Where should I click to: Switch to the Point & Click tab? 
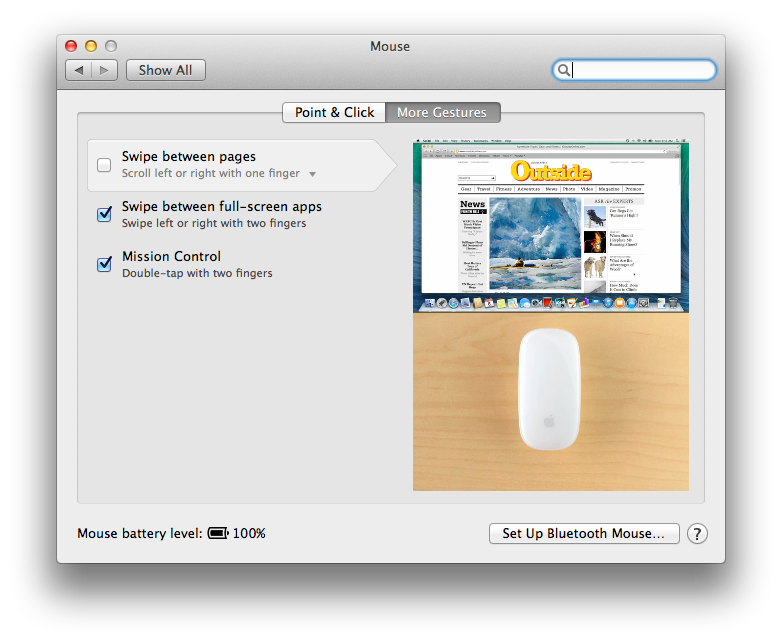pos(334,113)
